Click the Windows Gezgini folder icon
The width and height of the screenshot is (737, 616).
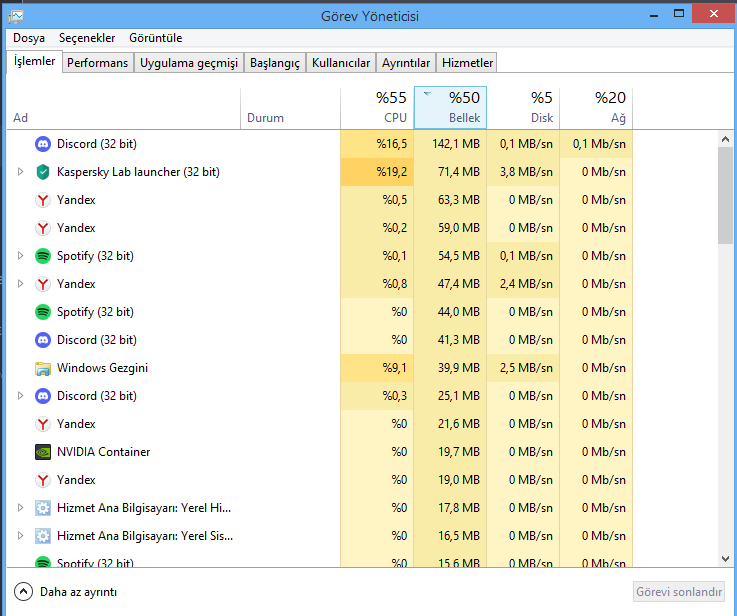[x=43, y=368]
